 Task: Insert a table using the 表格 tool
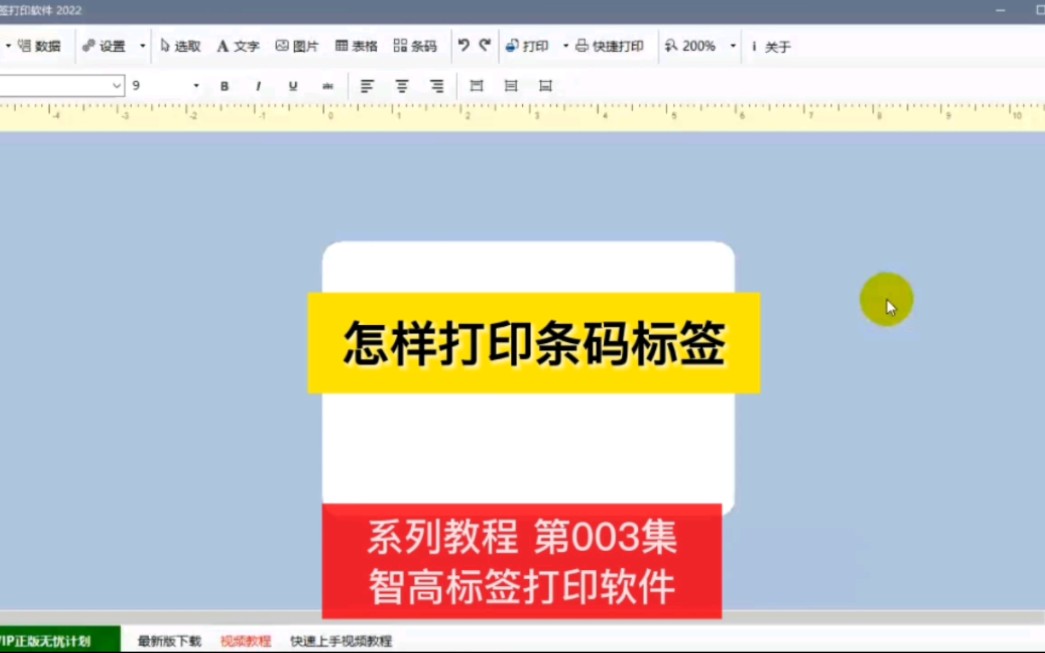(x=357, y=45)
